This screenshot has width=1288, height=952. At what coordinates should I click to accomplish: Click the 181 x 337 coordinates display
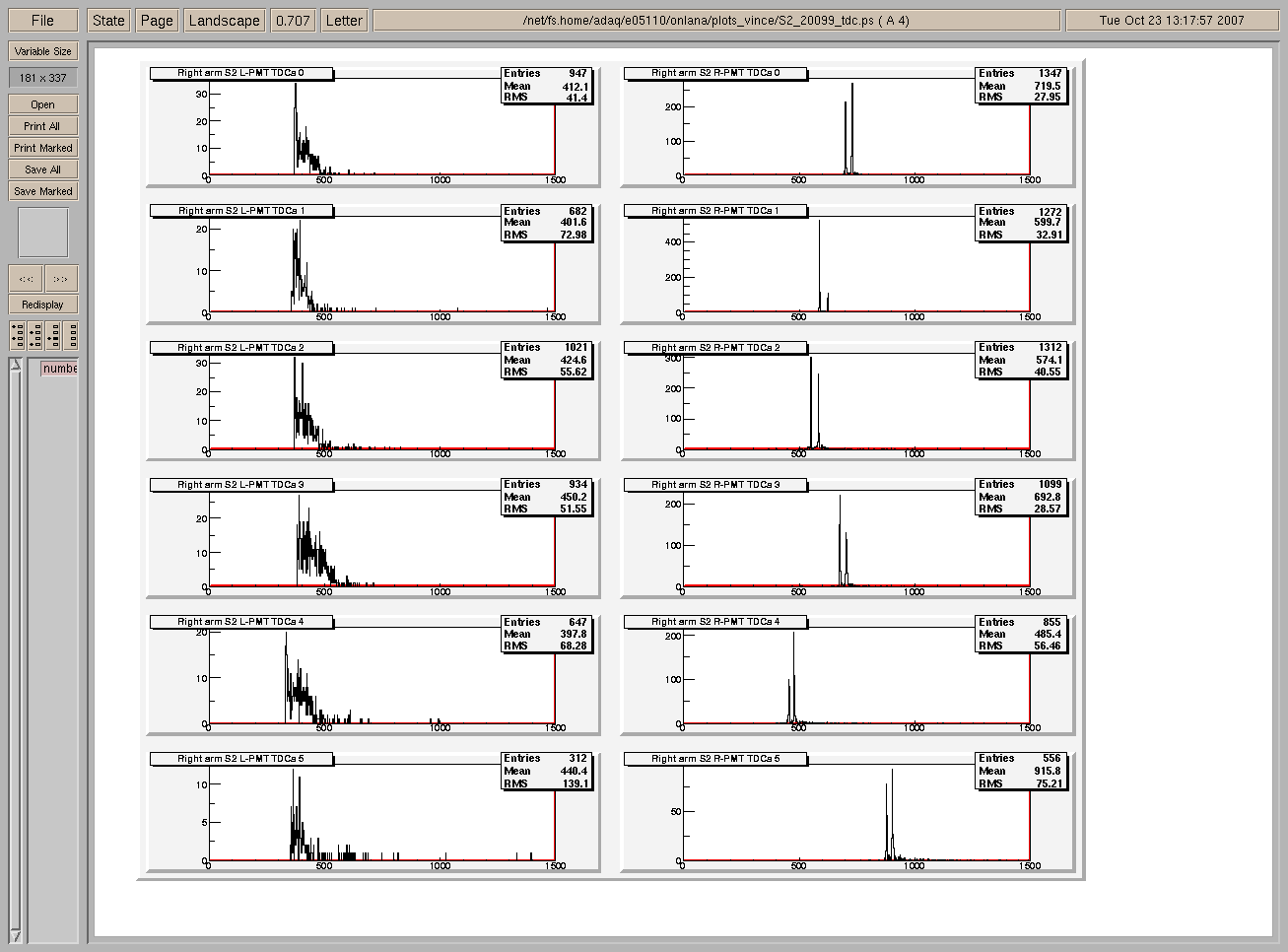click(43, 78)
